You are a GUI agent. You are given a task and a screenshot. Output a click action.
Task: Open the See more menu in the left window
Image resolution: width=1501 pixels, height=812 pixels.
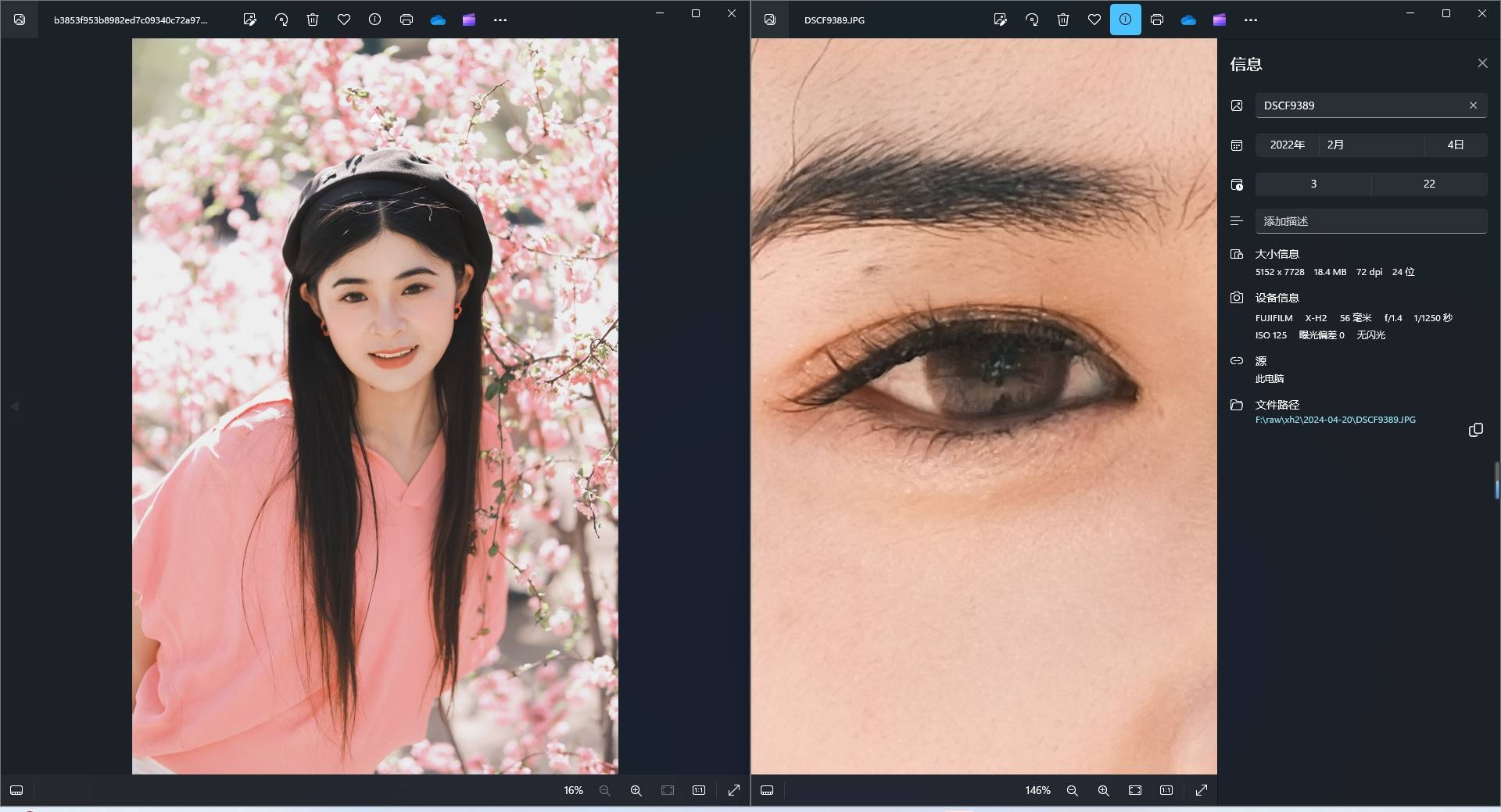500,20
